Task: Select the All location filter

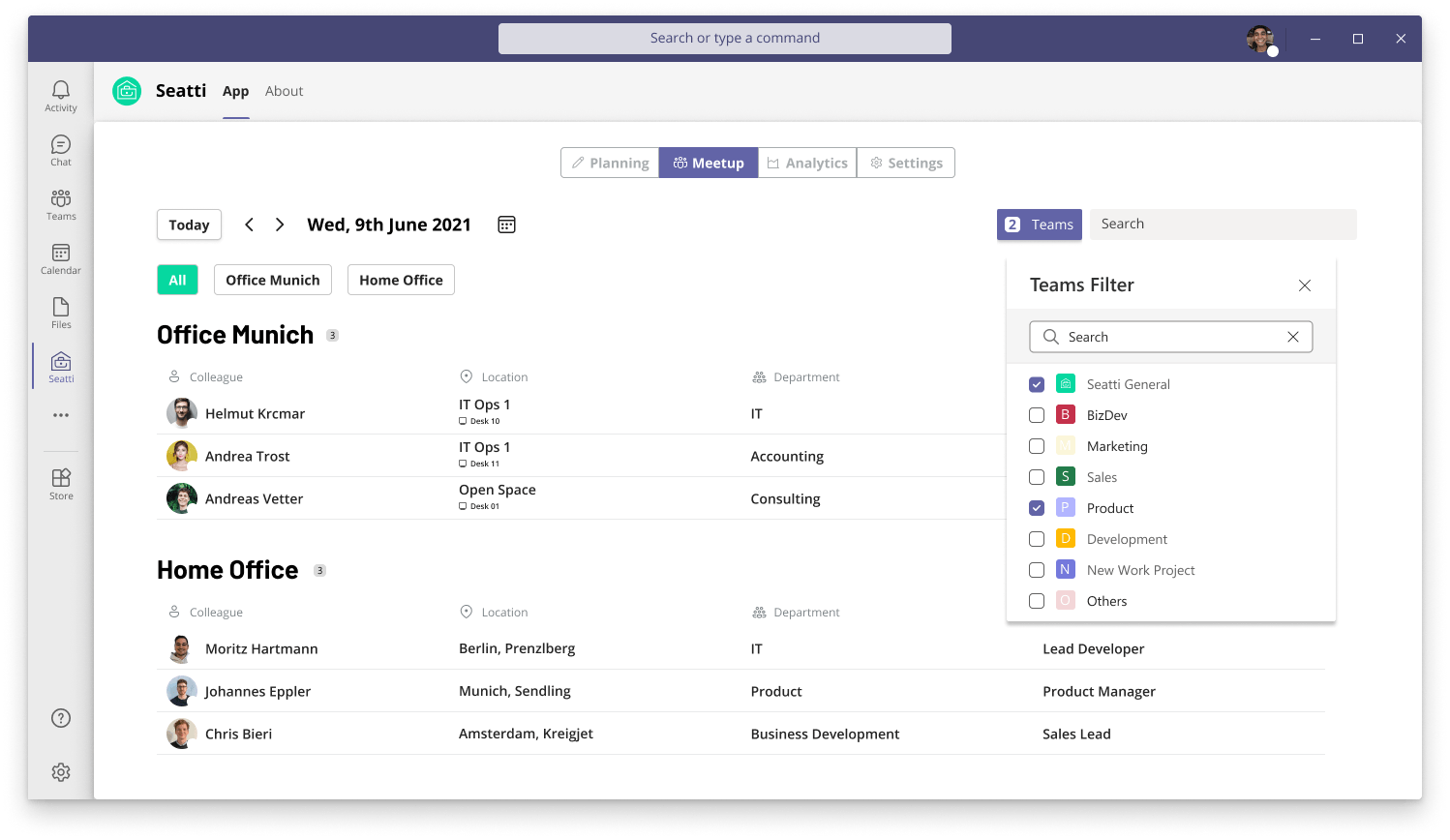Action: pos(178,280)
